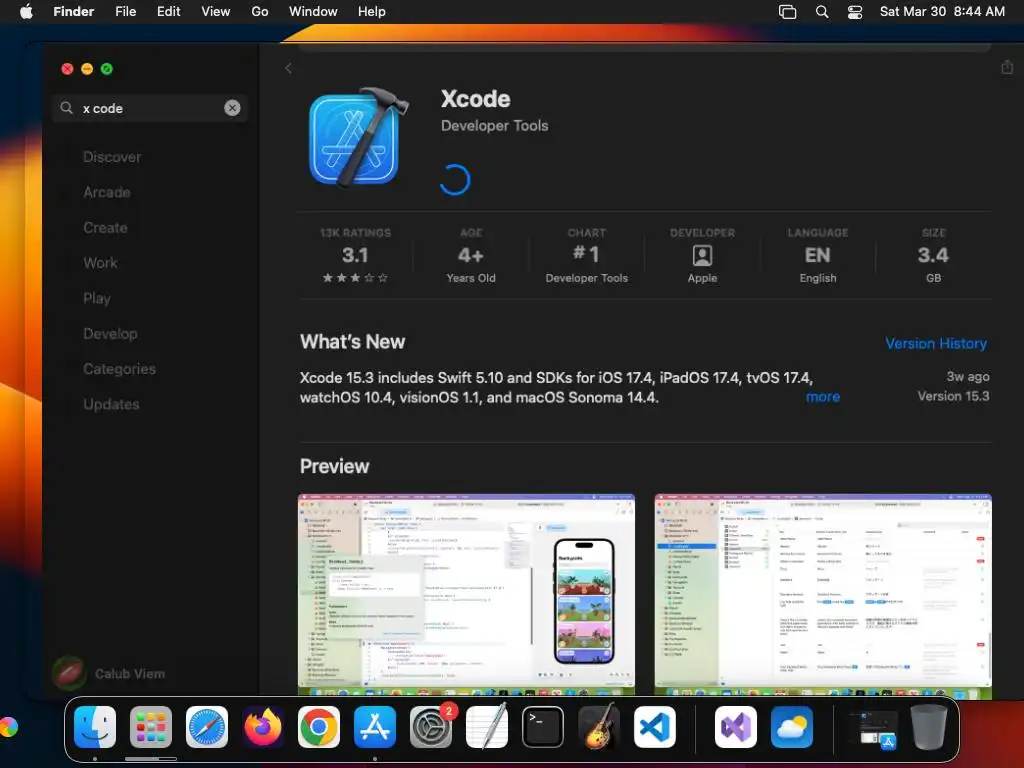The height and width of the screenshot is (768, 1024).
Task: Click the #1 Developer Tools chart block
Action: (x=586, y=255)
